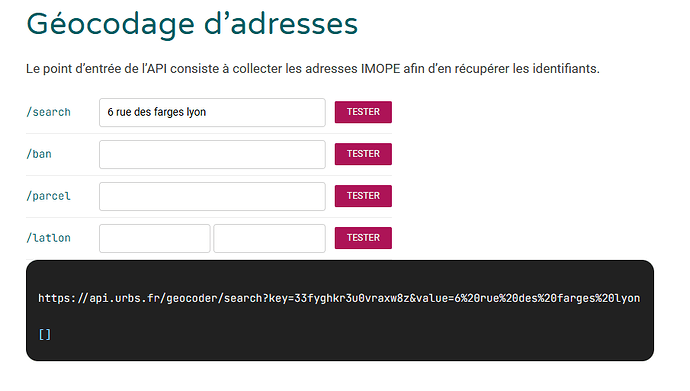Click the /latlon endpoint label
The height and width of the screenshot is (391, 690).
coord(48,238)
